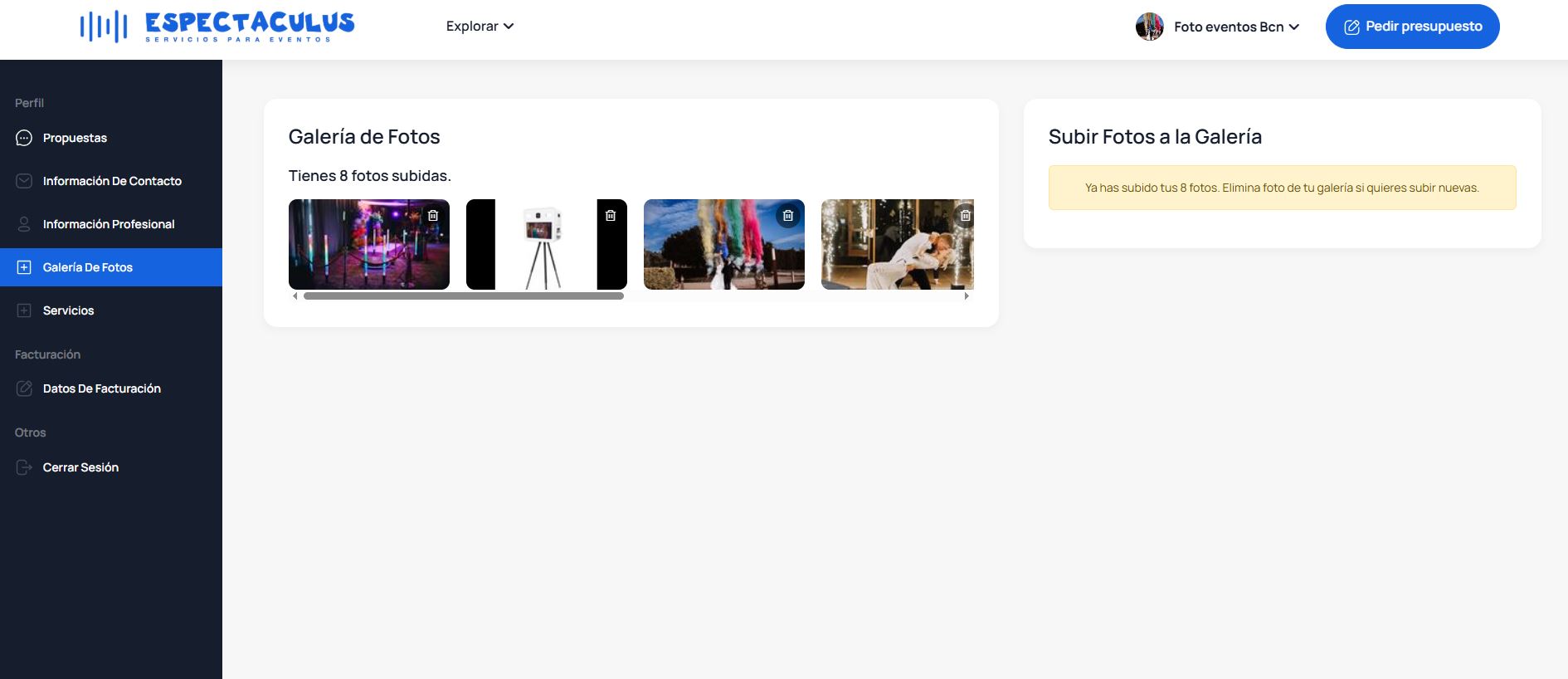Image resolution: width=1568 pixels, height=679 pixels.
Task: Delete the couple with sparklers photo
Action: (x=965, y=216)
